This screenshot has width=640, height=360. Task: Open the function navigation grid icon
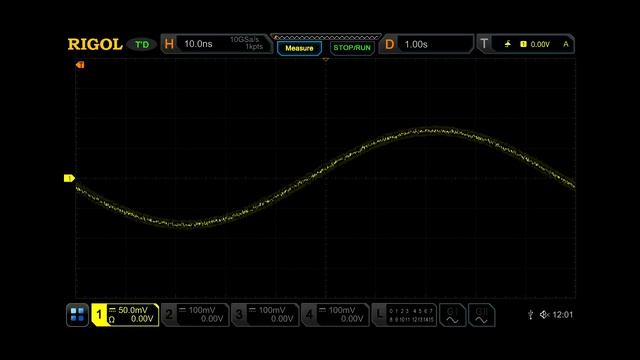(77, 315)
